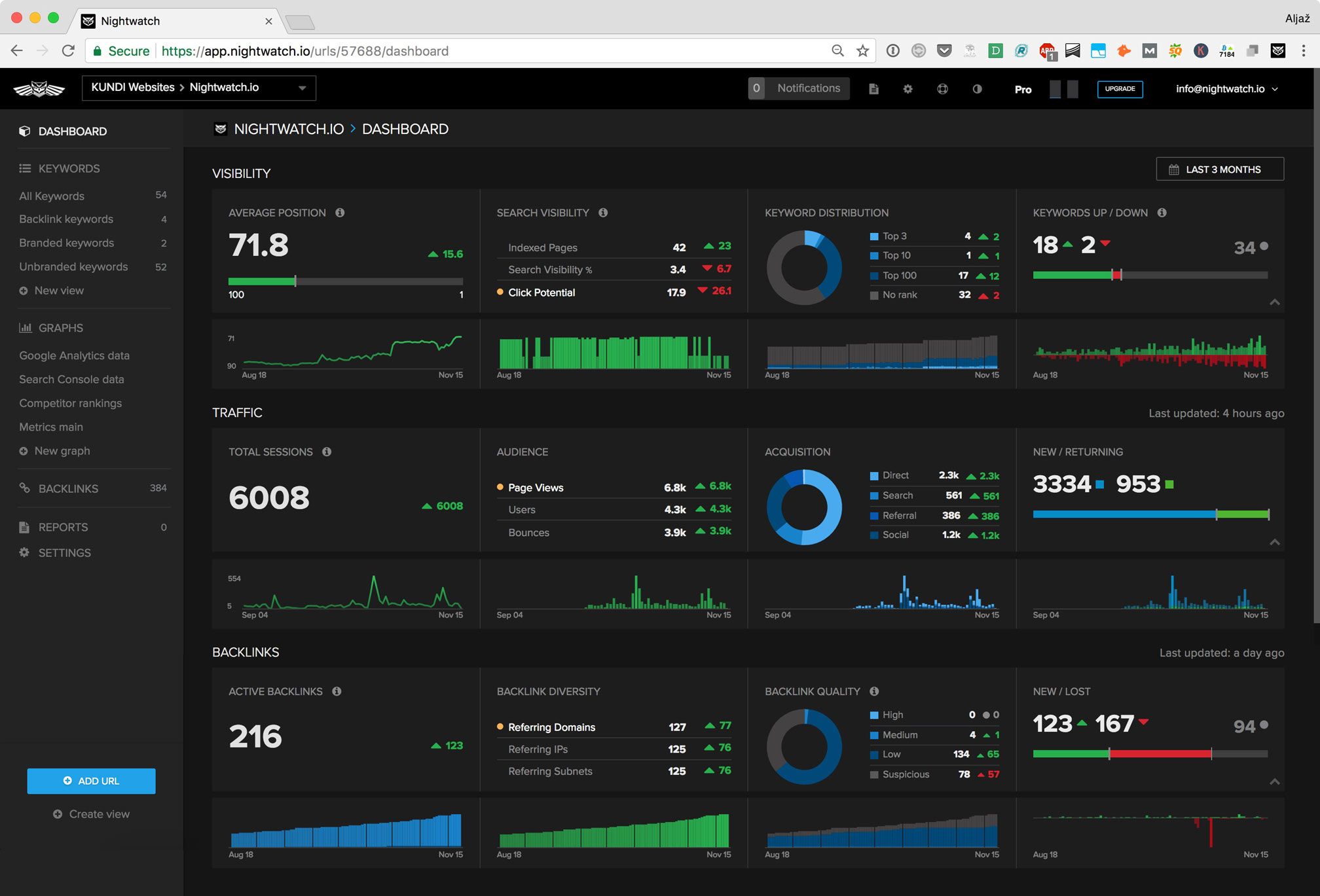Open the Last 3 Months date range selector
The image size is (1320, 896).
coord(1219,169)
